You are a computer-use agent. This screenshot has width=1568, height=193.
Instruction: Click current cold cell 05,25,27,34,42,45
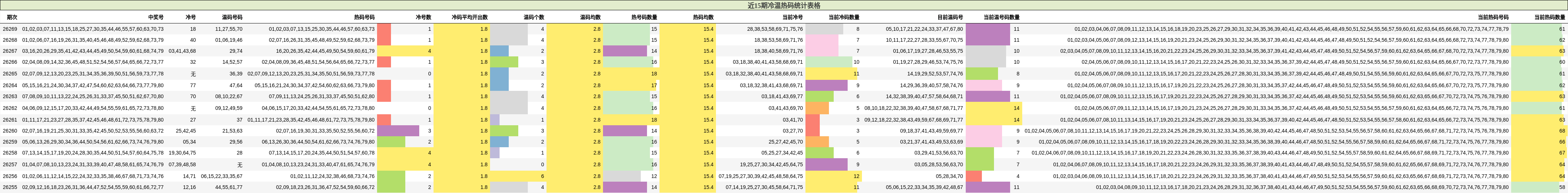[782, 153]
